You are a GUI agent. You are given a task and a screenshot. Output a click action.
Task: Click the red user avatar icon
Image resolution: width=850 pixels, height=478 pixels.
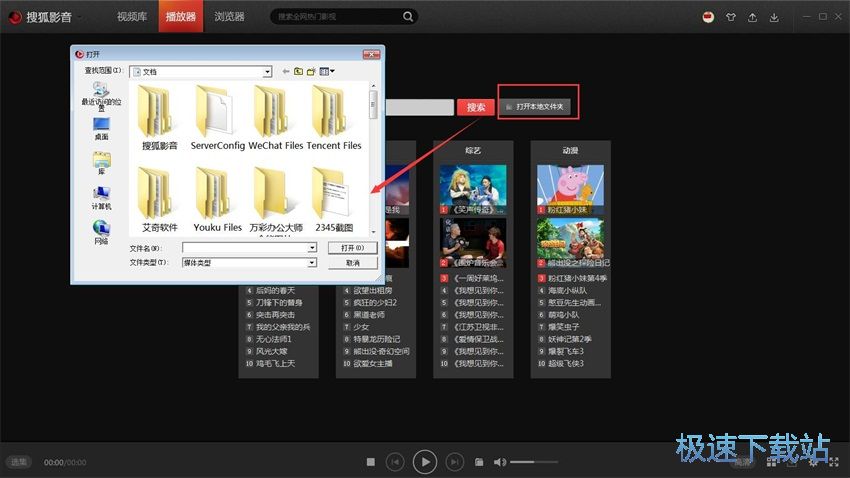(708, 17)
